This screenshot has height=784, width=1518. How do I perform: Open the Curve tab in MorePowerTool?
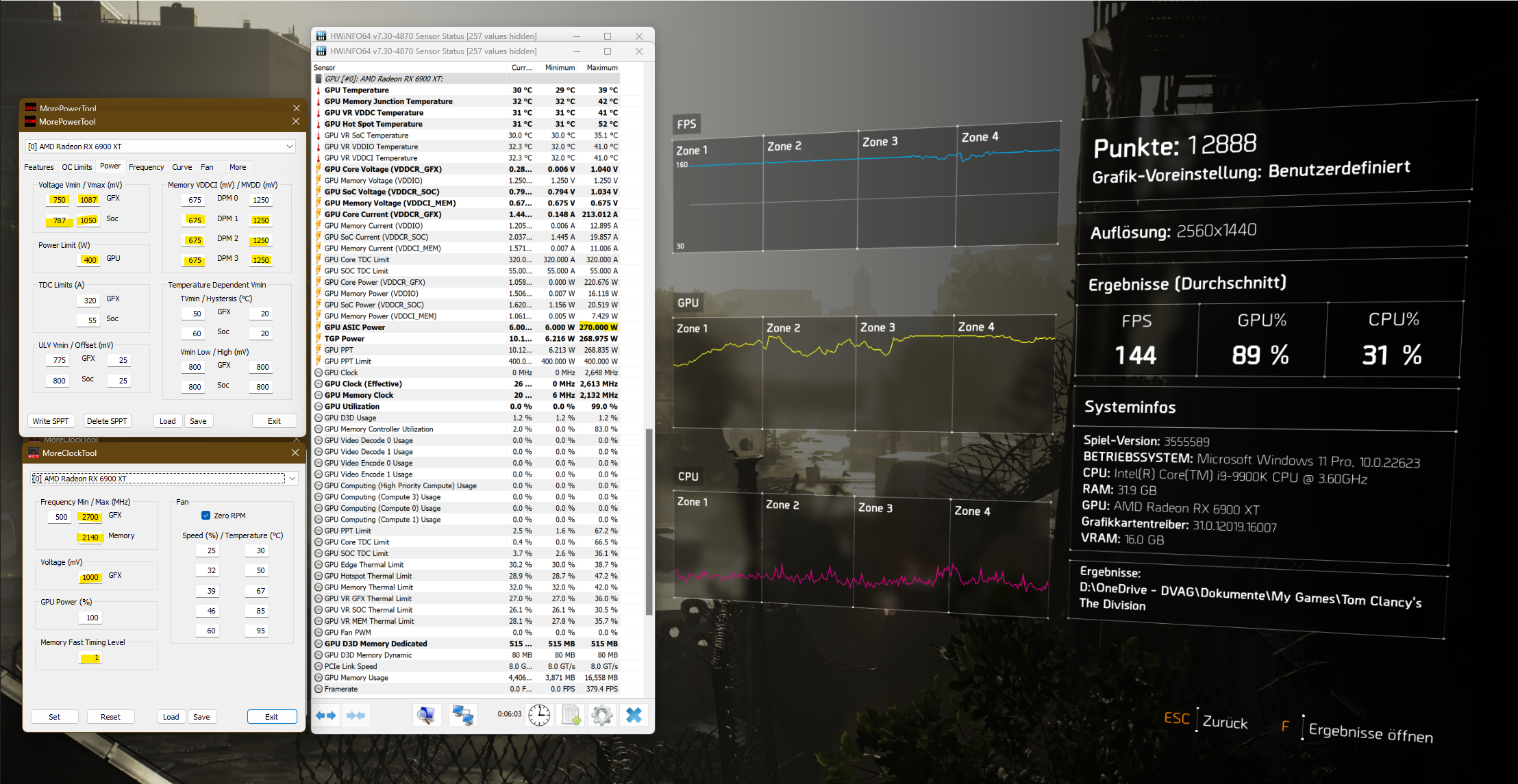[x=182, y=167]
